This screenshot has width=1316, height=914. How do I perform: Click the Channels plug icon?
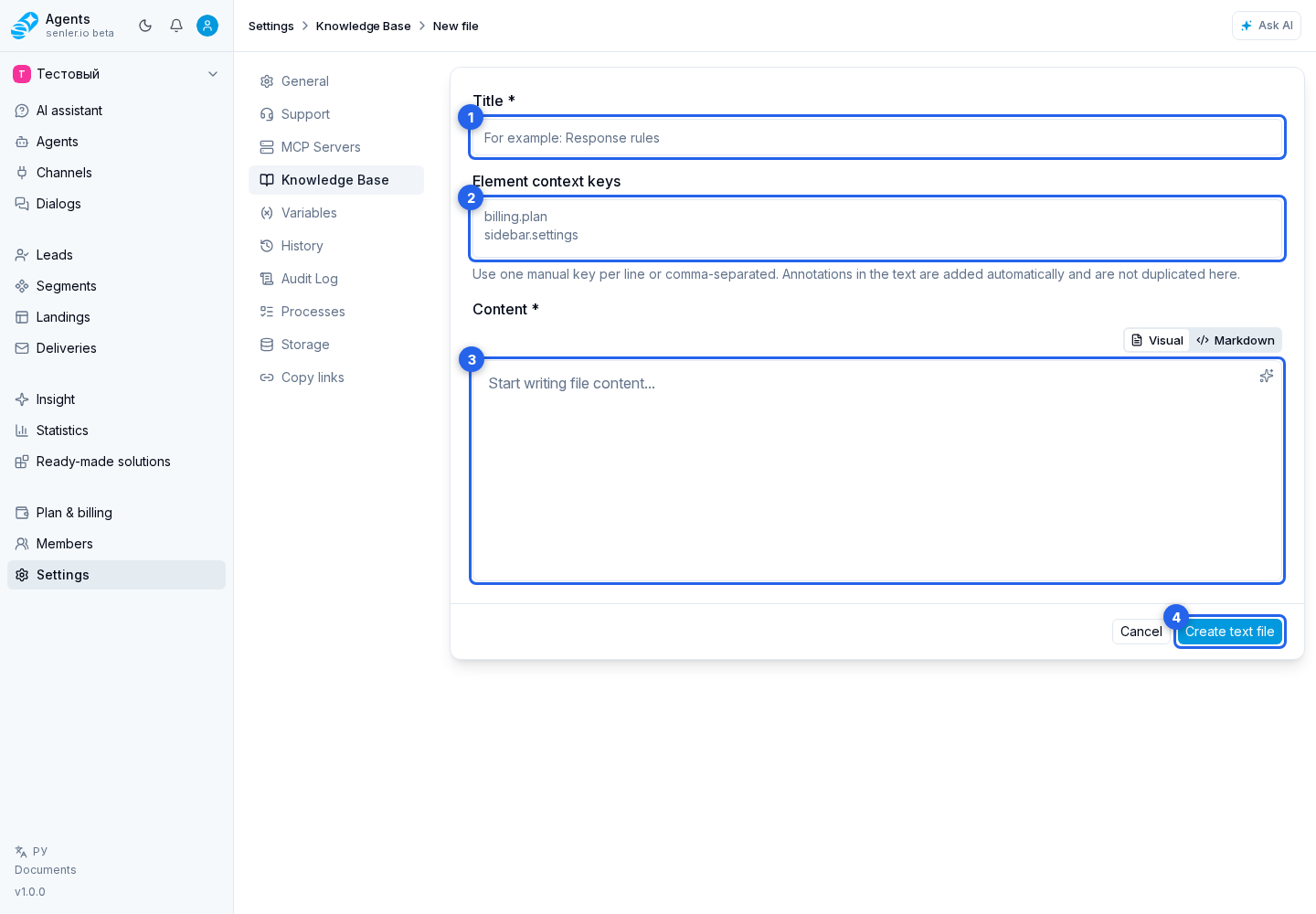[x=22, y=173]
